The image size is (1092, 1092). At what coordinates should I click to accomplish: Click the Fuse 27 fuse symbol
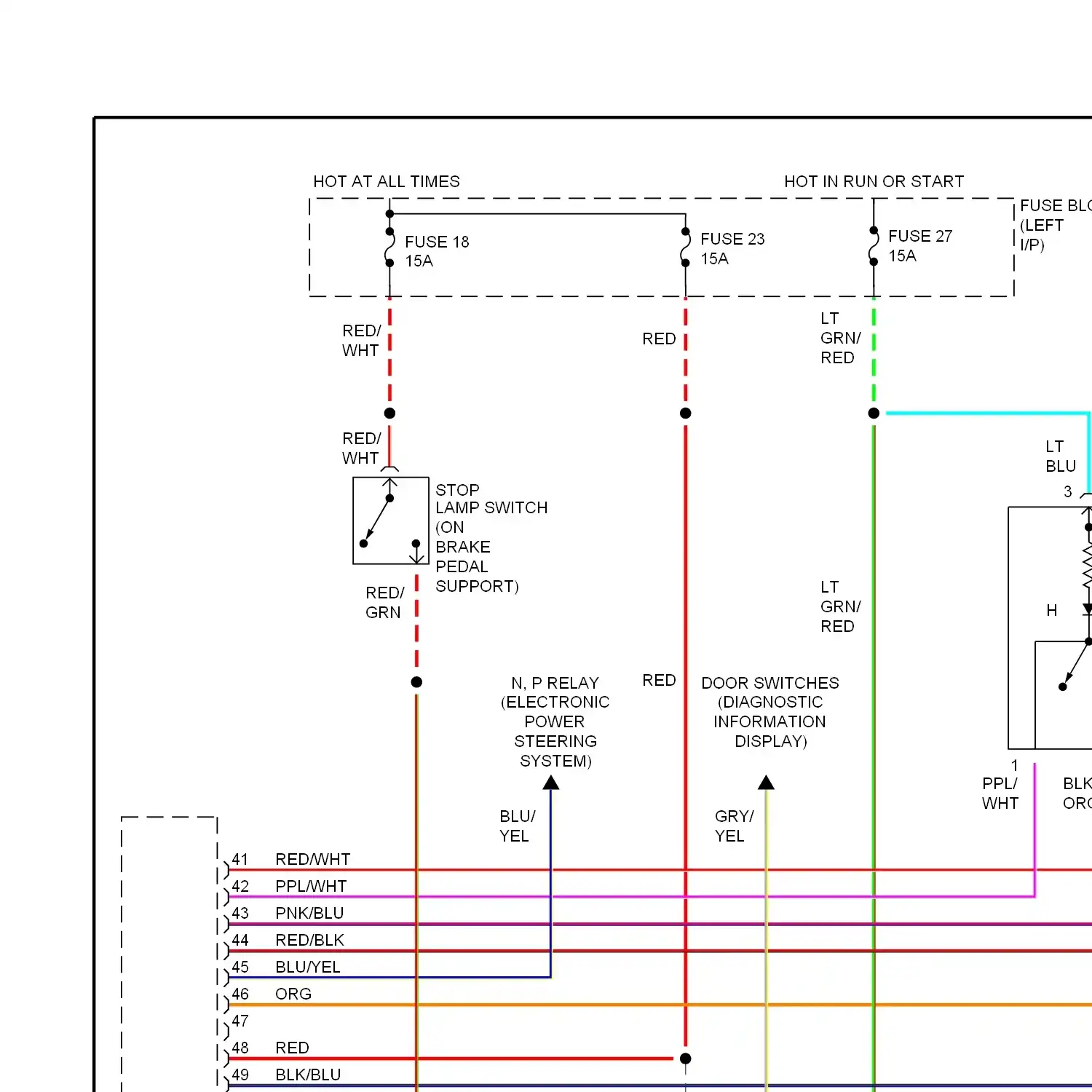pyautogui.click(x=874, y=246)
